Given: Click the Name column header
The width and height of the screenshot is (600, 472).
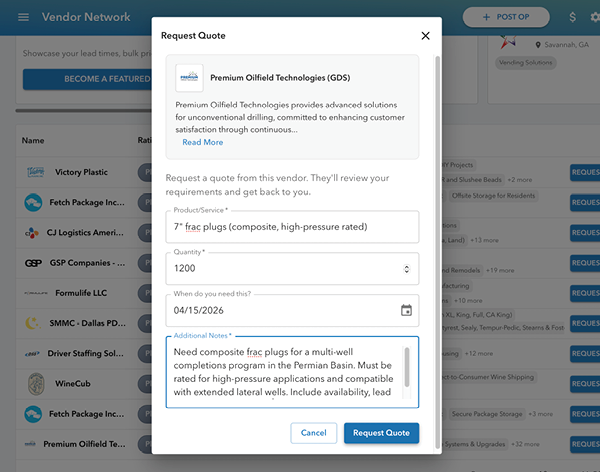Looking at the screenshot, I should [x=33, y=140].
